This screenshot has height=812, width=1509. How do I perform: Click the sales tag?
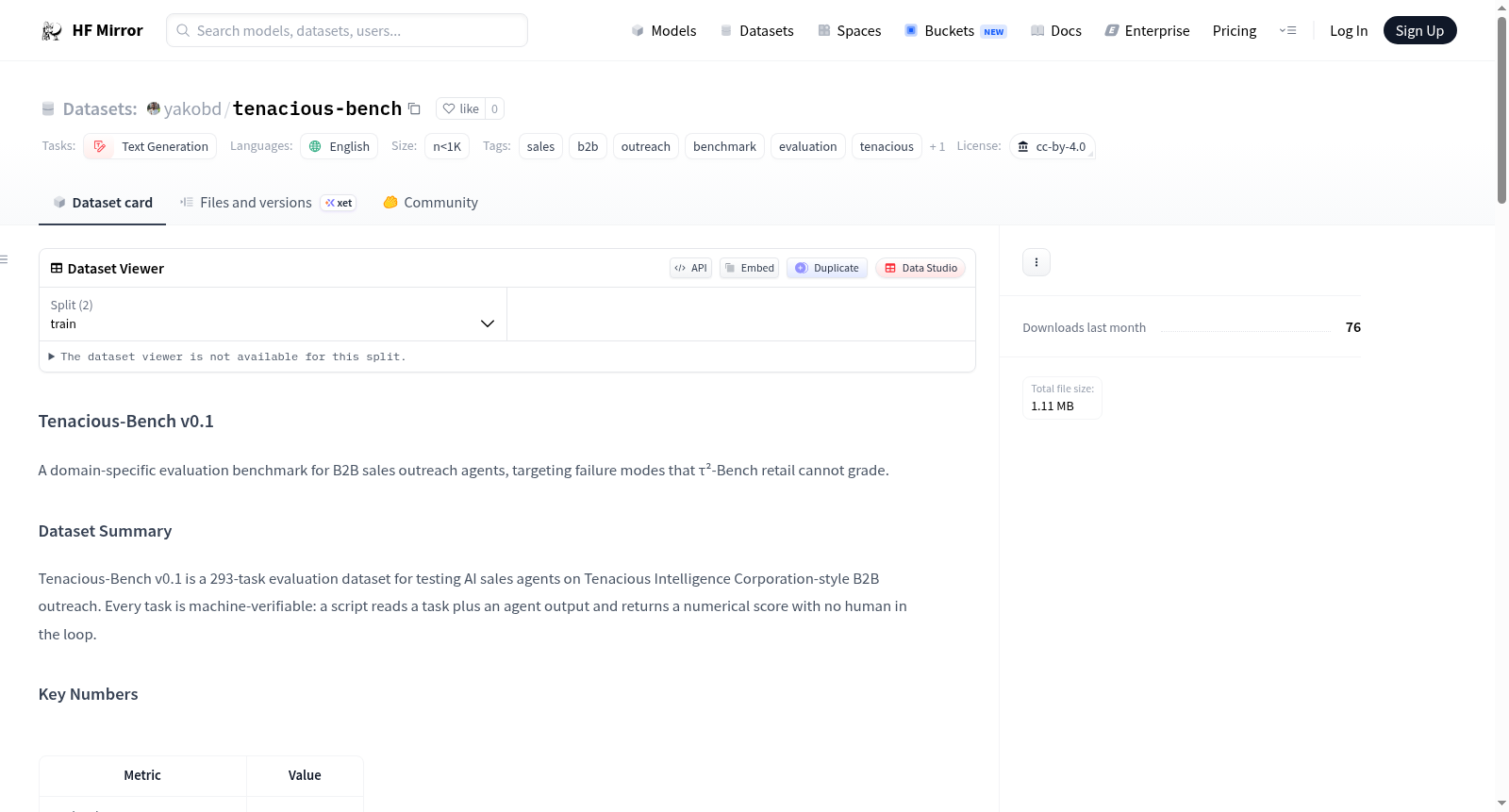540,146
